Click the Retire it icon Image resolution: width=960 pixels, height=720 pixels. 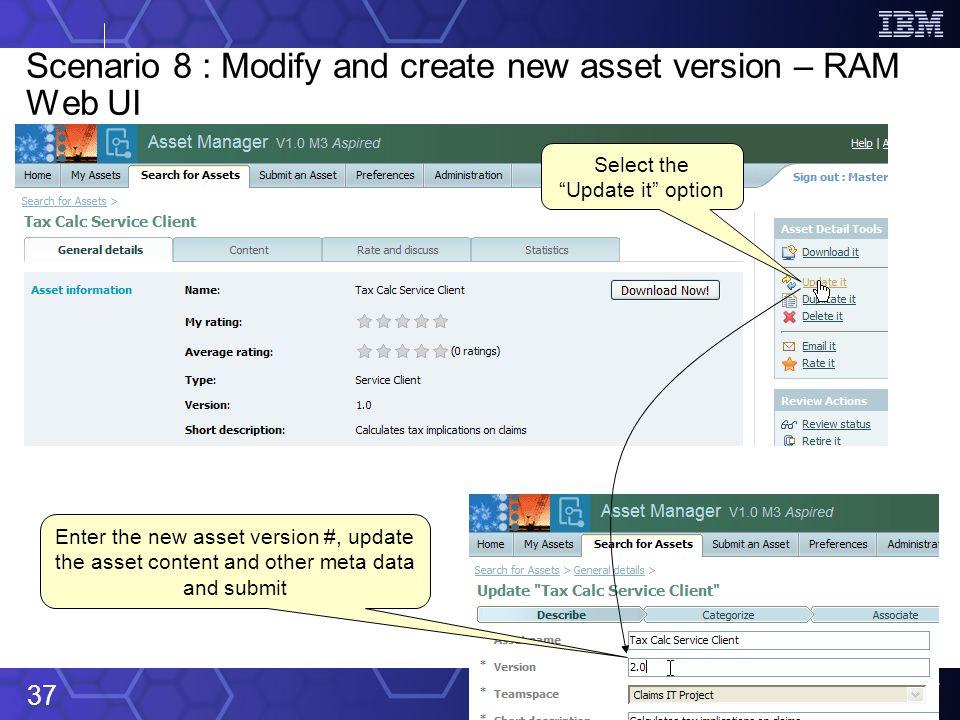pyautogui.click(x=789, y=441)
